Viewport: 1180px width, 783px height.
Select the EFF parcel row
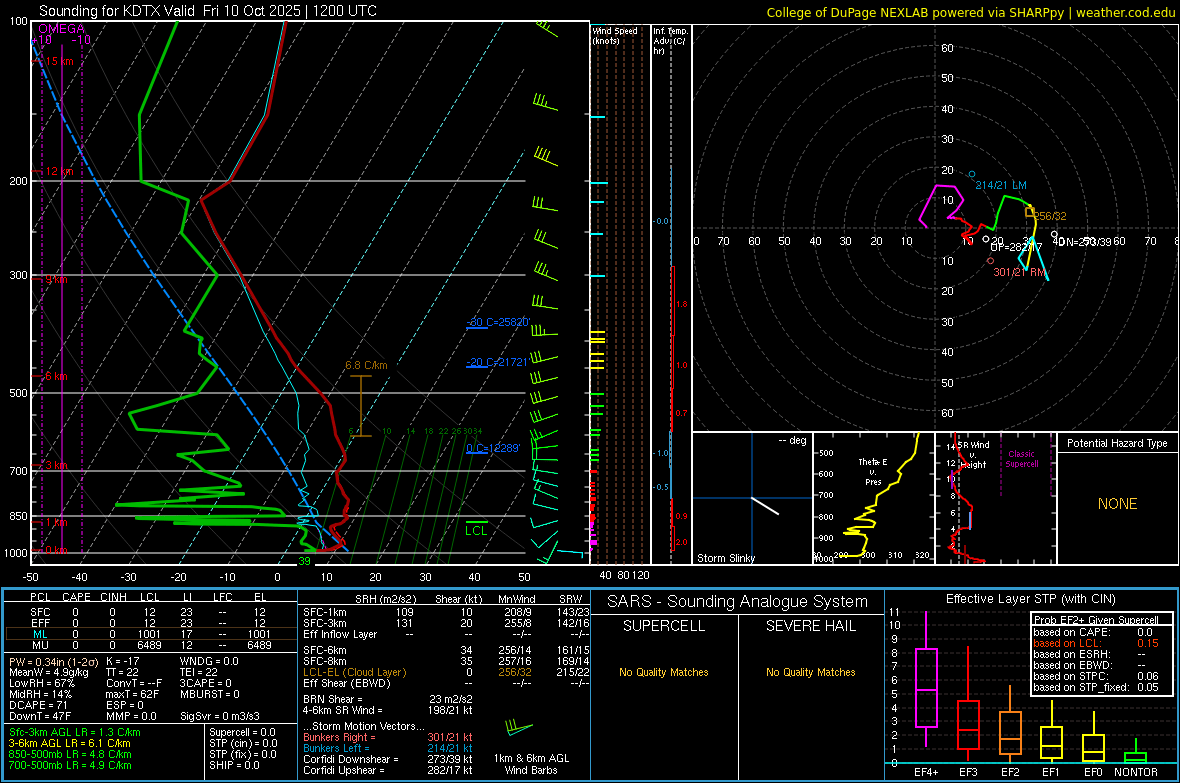(x=151, y=623)
